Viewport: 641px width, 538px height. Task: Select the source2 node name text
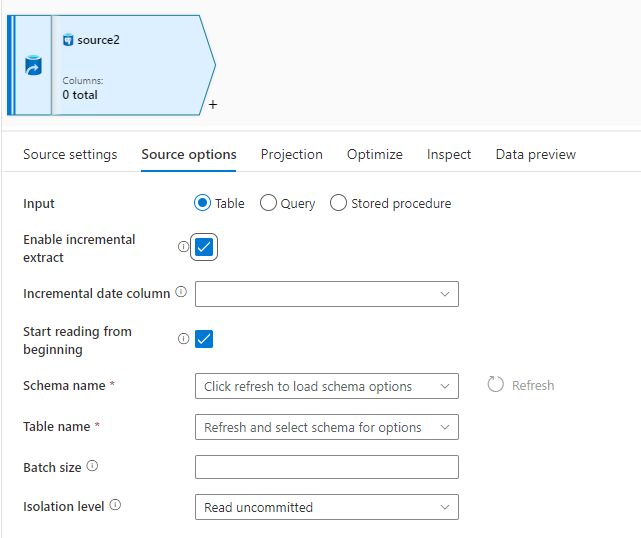[x=99, y=40]
